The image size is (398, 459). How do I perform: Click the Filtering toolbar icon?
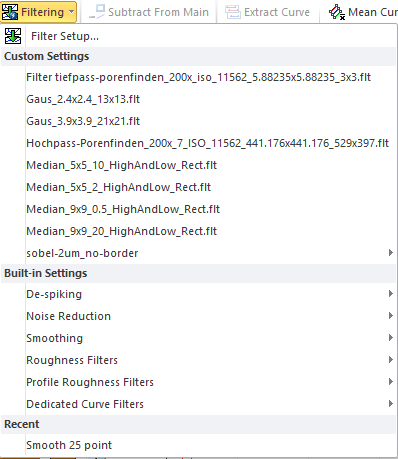[x=10, y=12]
